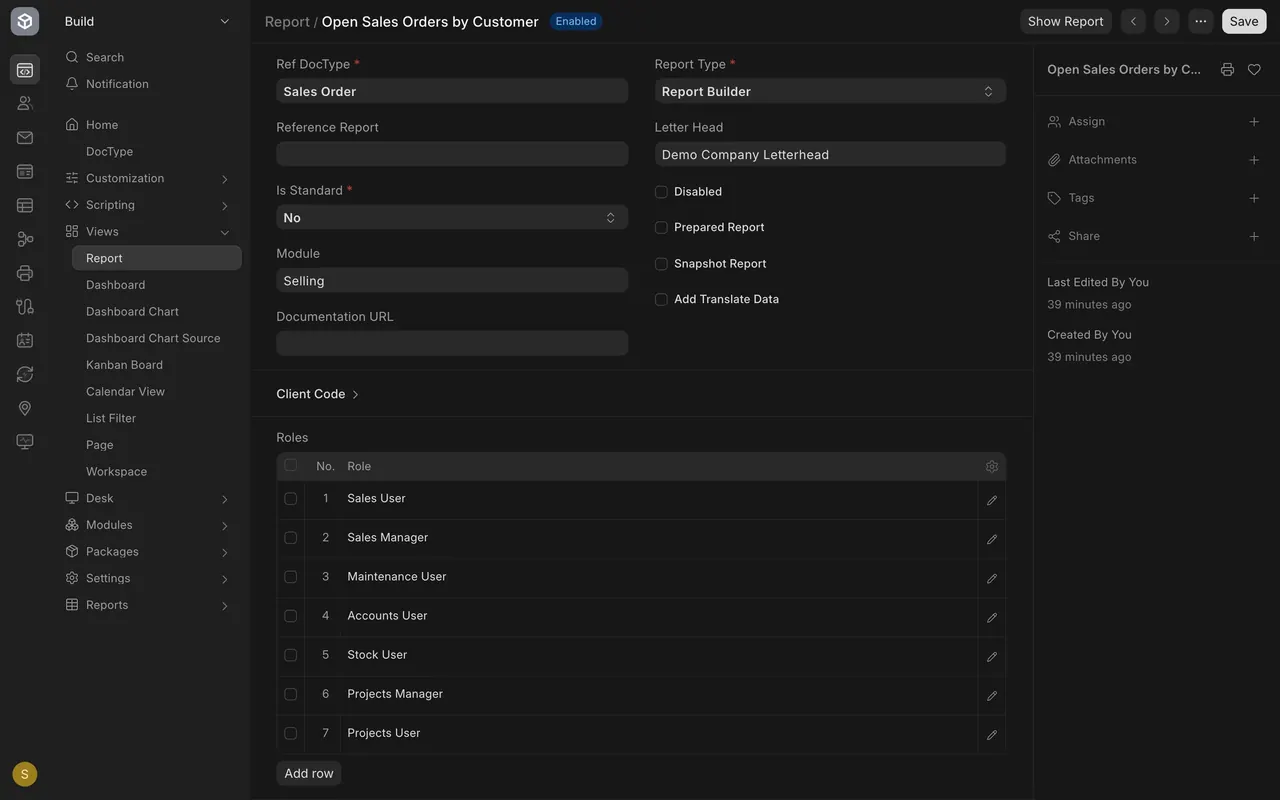Tick the Disabled checkbox
1280x800 pixels.
point(661,192)
